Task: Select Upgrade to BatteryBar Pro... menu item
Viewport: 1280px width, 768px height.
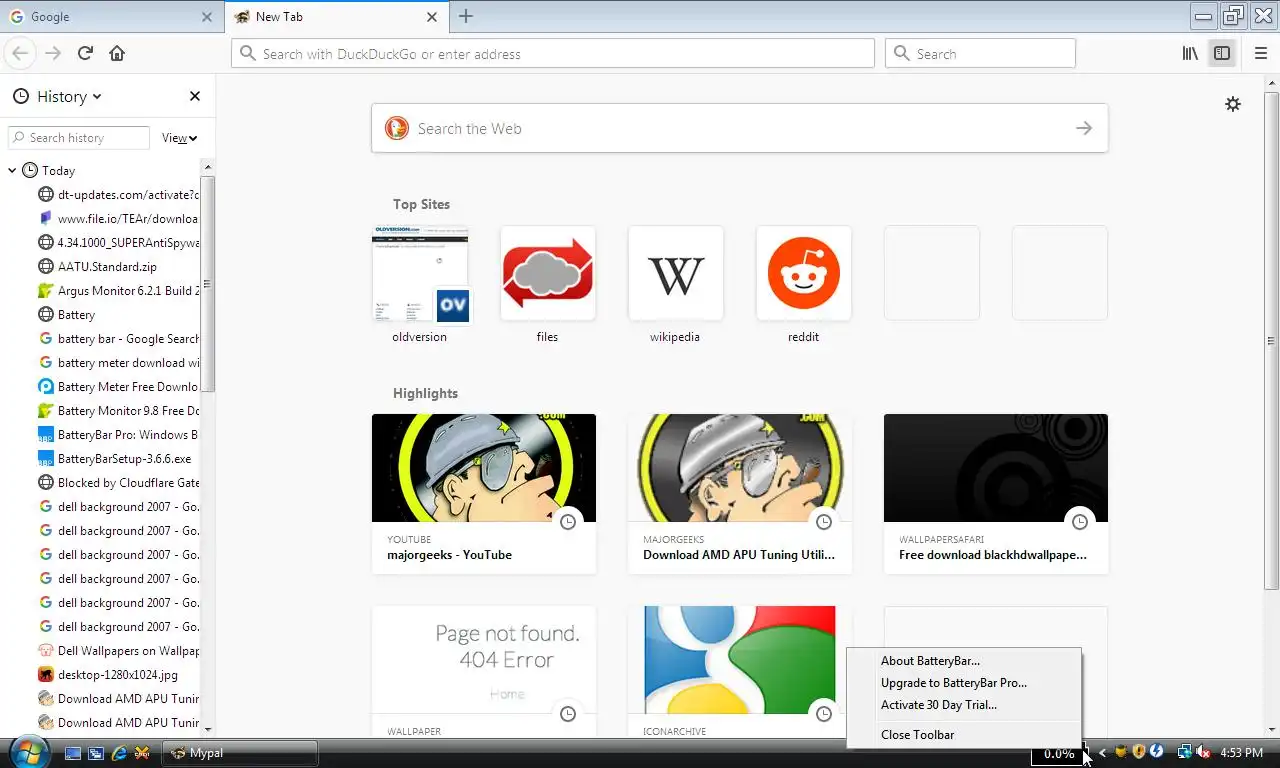Action: (954, 683)
